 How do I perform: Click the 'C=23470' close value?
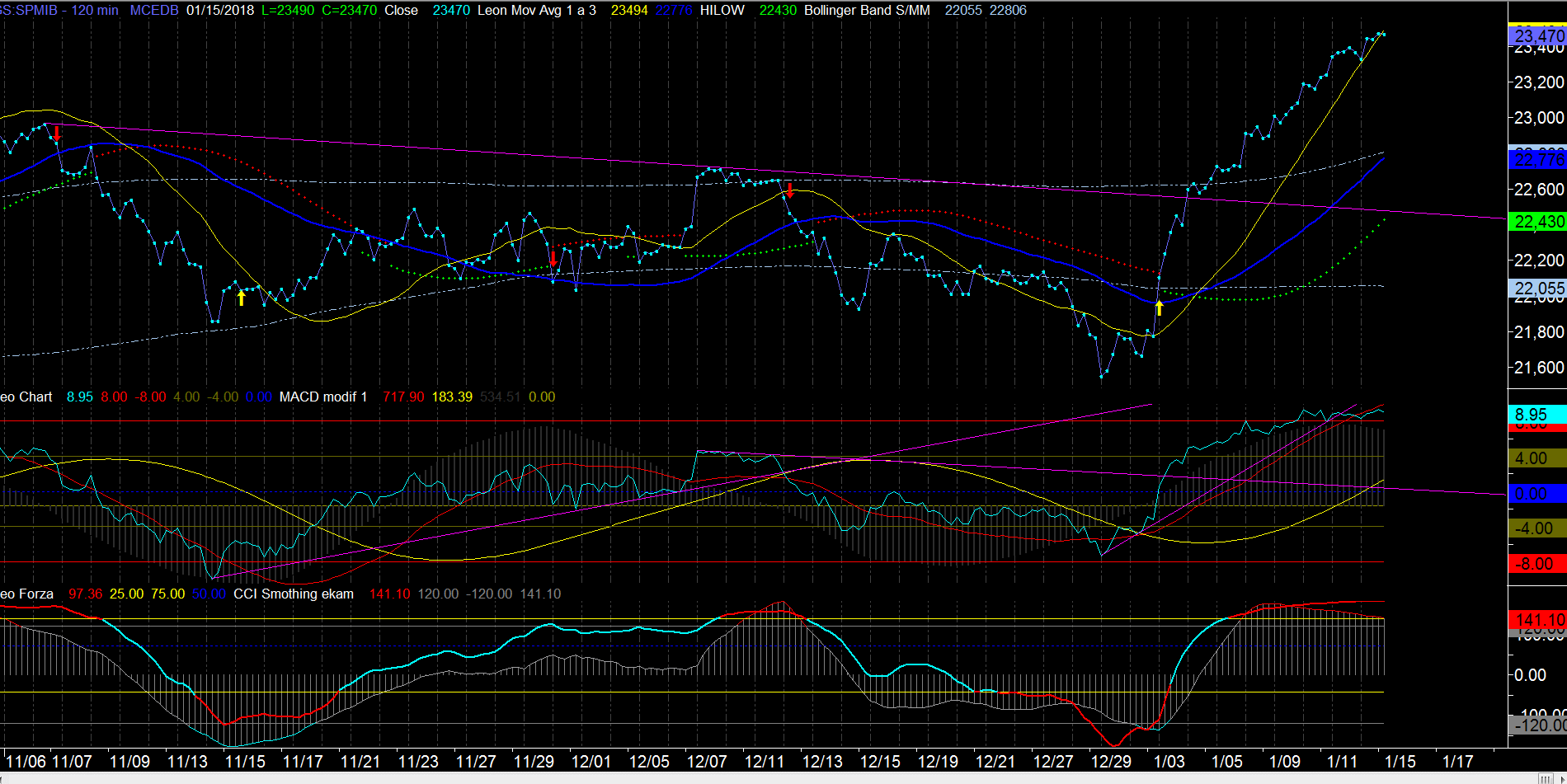(350, 11)
